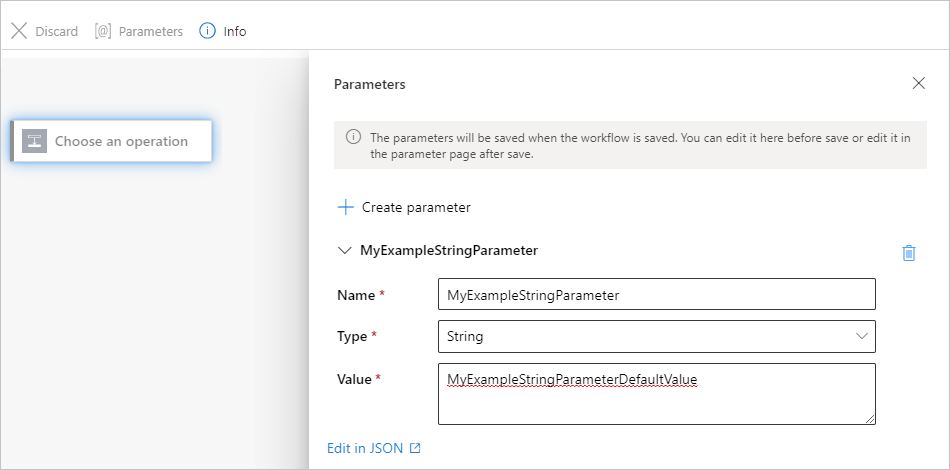Click the external link icon beside Edit in JSON
This screenshot has height=470, width=950.
tap(415, 449)
